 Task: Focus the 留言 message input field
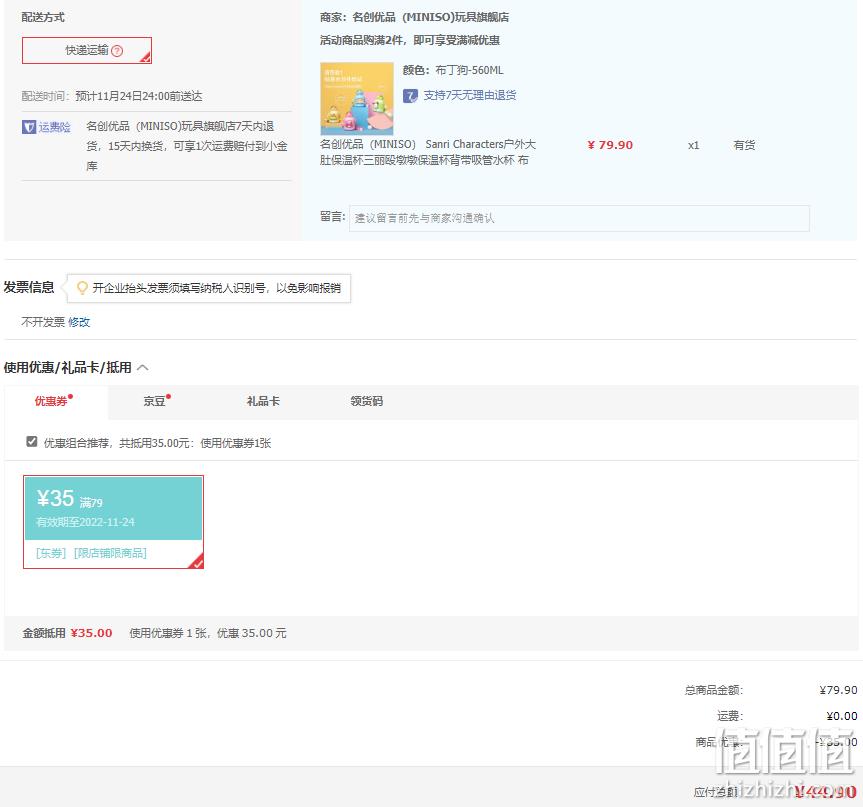(x=579, y=219)
